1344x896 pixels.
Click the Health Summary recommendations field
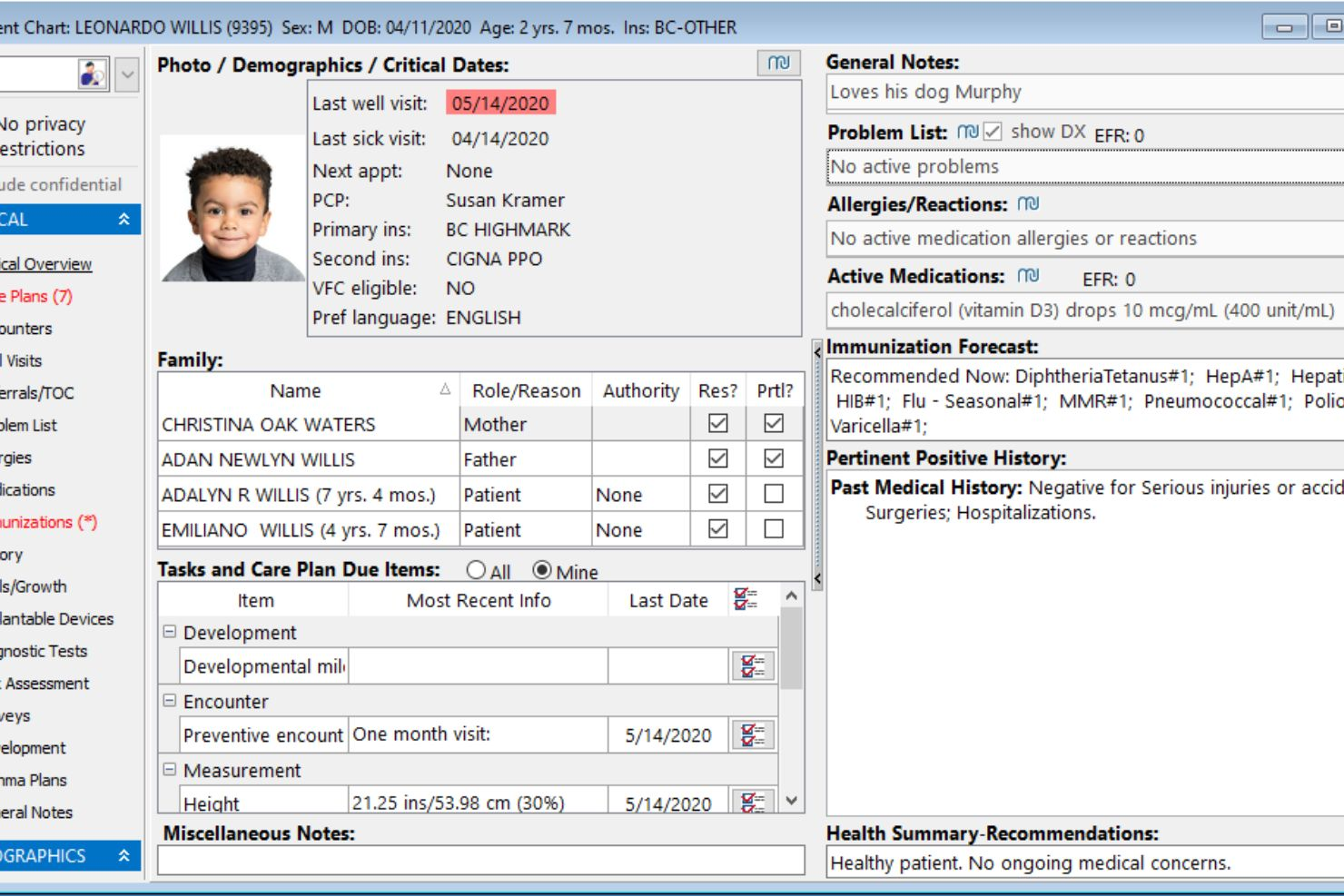(x=1085, y=862)
